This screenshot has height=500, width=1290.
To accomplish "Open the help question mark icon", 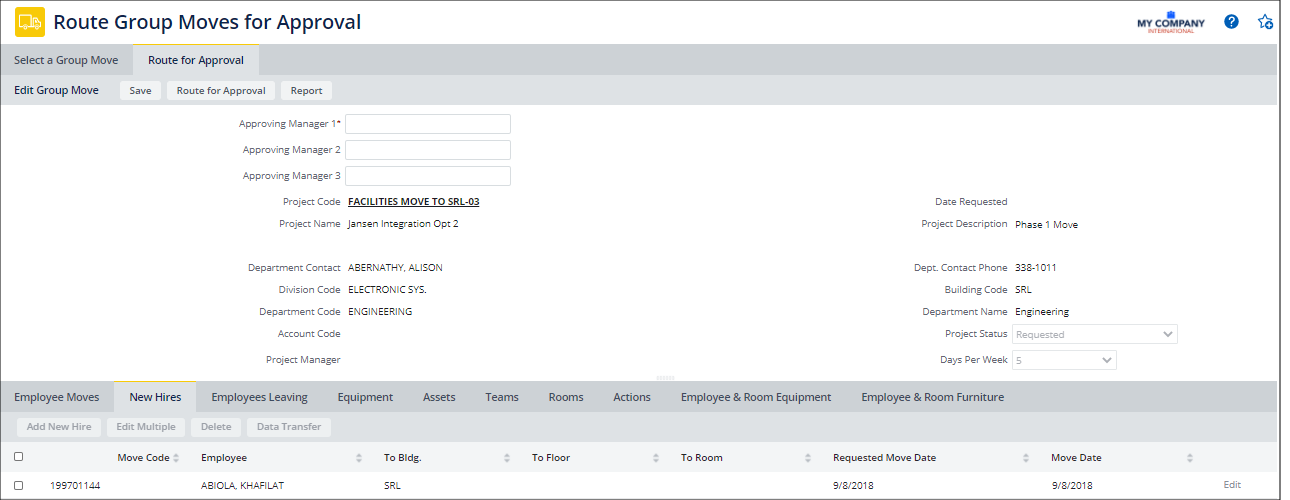I will (x=1231, y=22).
